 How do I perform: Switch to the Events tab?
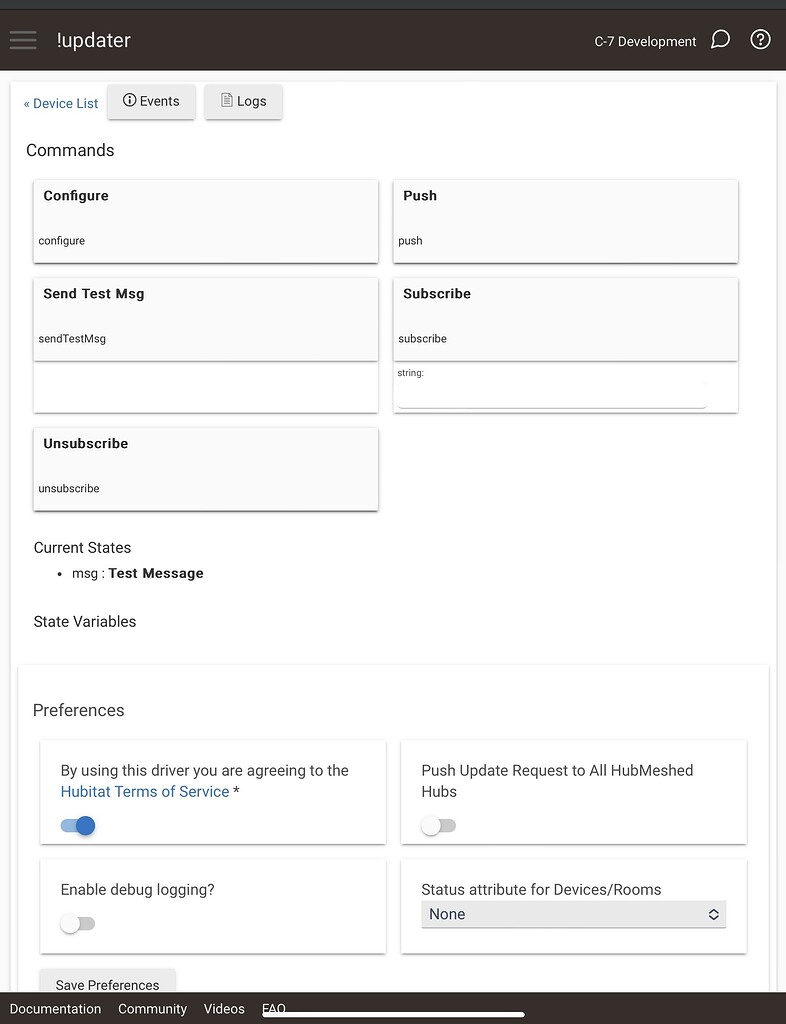(x=151, y=100)
